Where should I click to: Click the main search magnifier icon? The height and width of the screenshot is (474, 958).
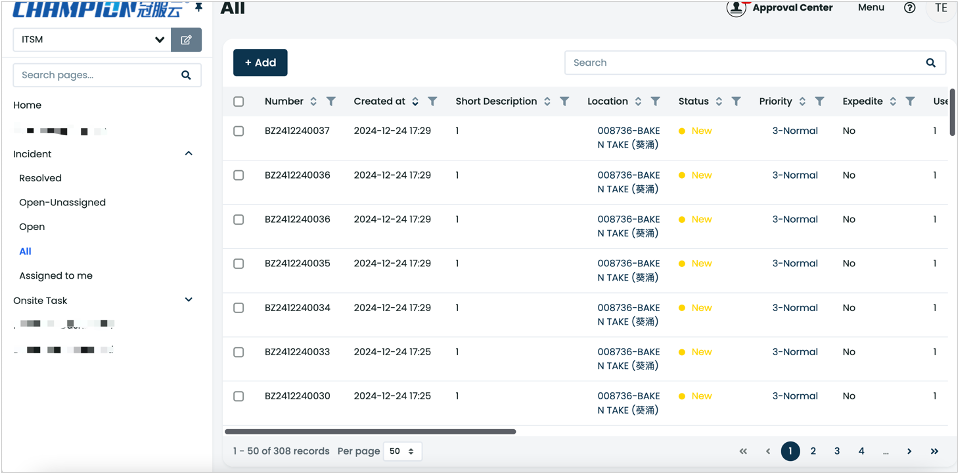click(x=931, y=62)
